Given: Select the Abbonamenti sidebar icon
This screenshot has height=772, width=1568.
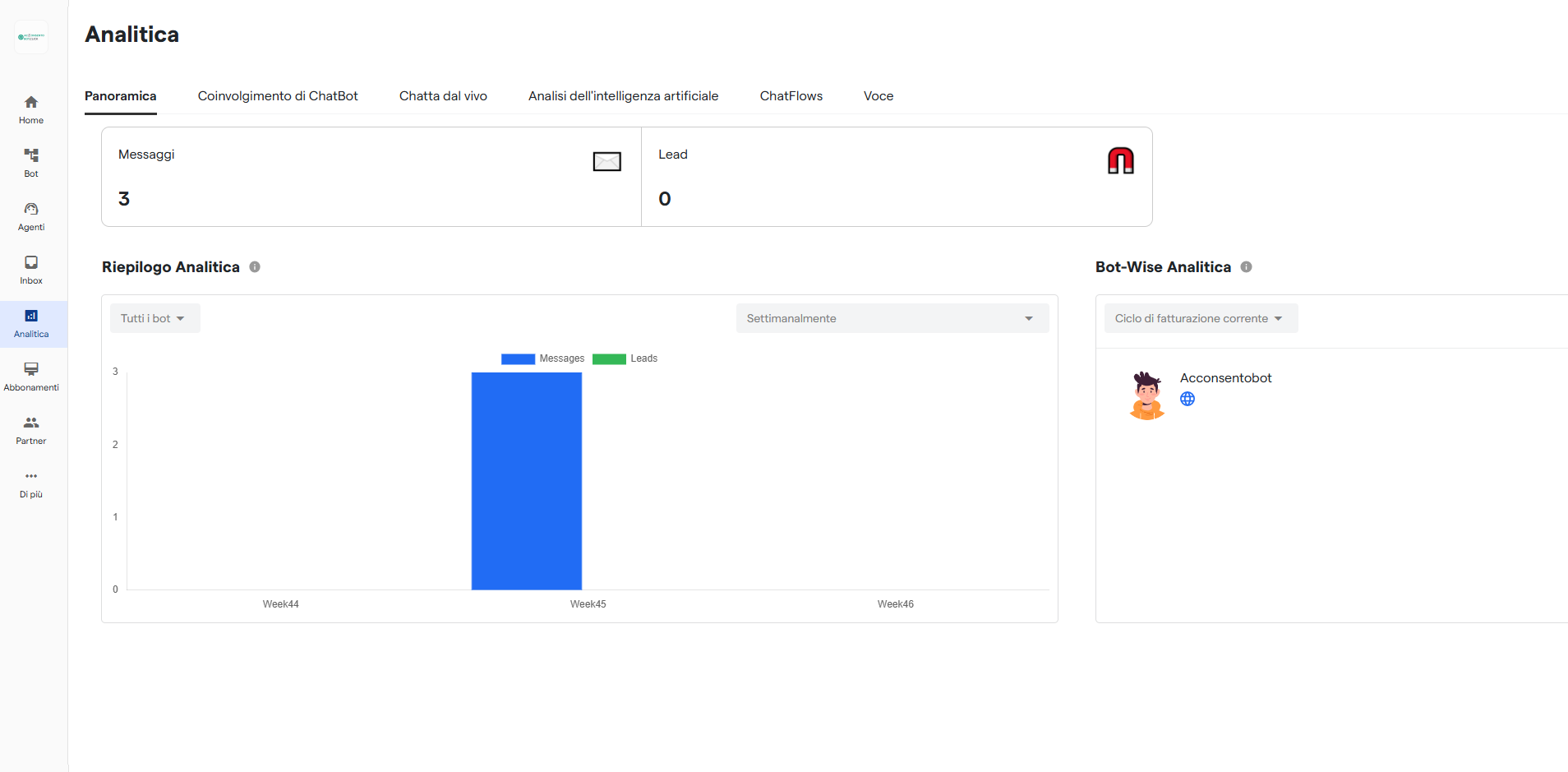Looking at the screenshot, I should 31,369.
